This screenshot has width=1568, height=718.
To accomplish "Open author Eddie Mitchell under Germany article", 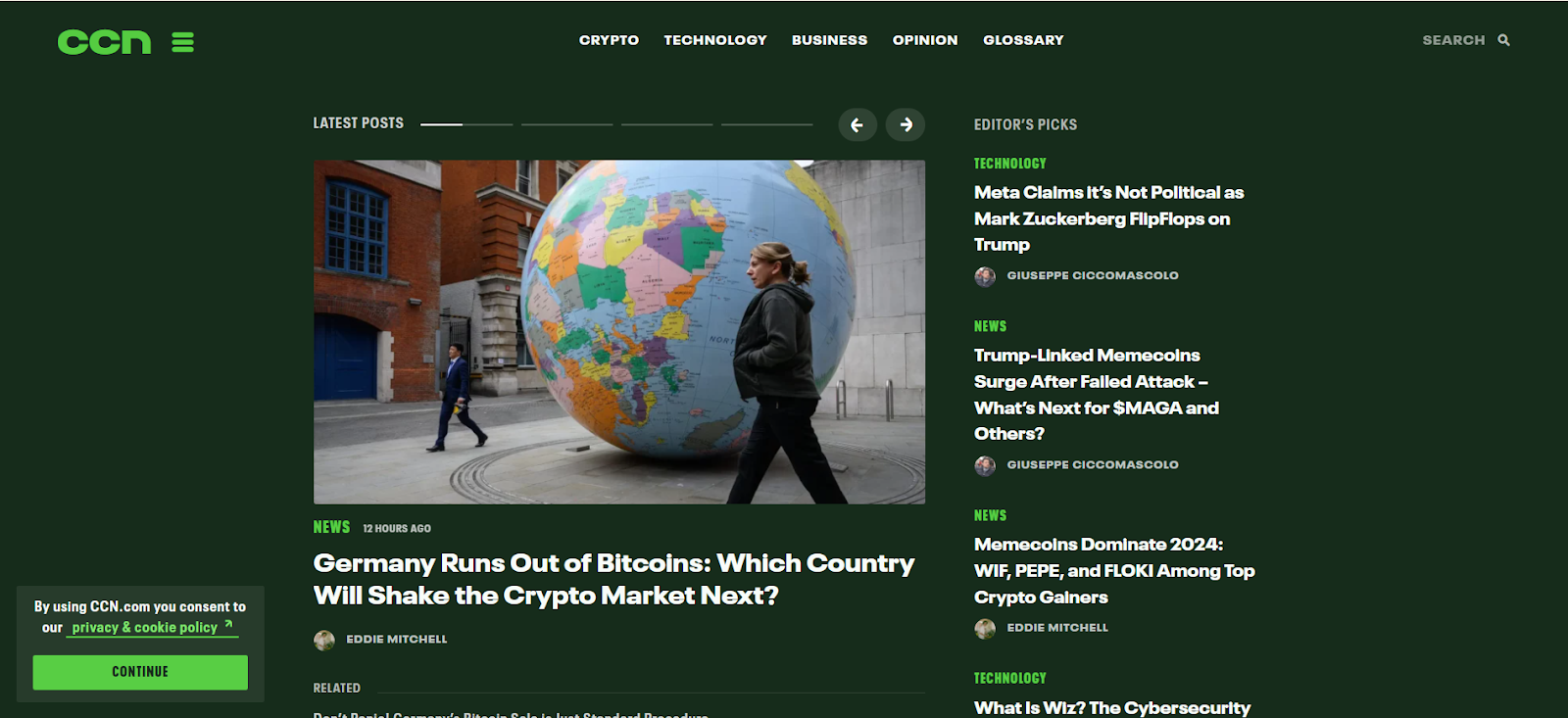I will point(396,640).
